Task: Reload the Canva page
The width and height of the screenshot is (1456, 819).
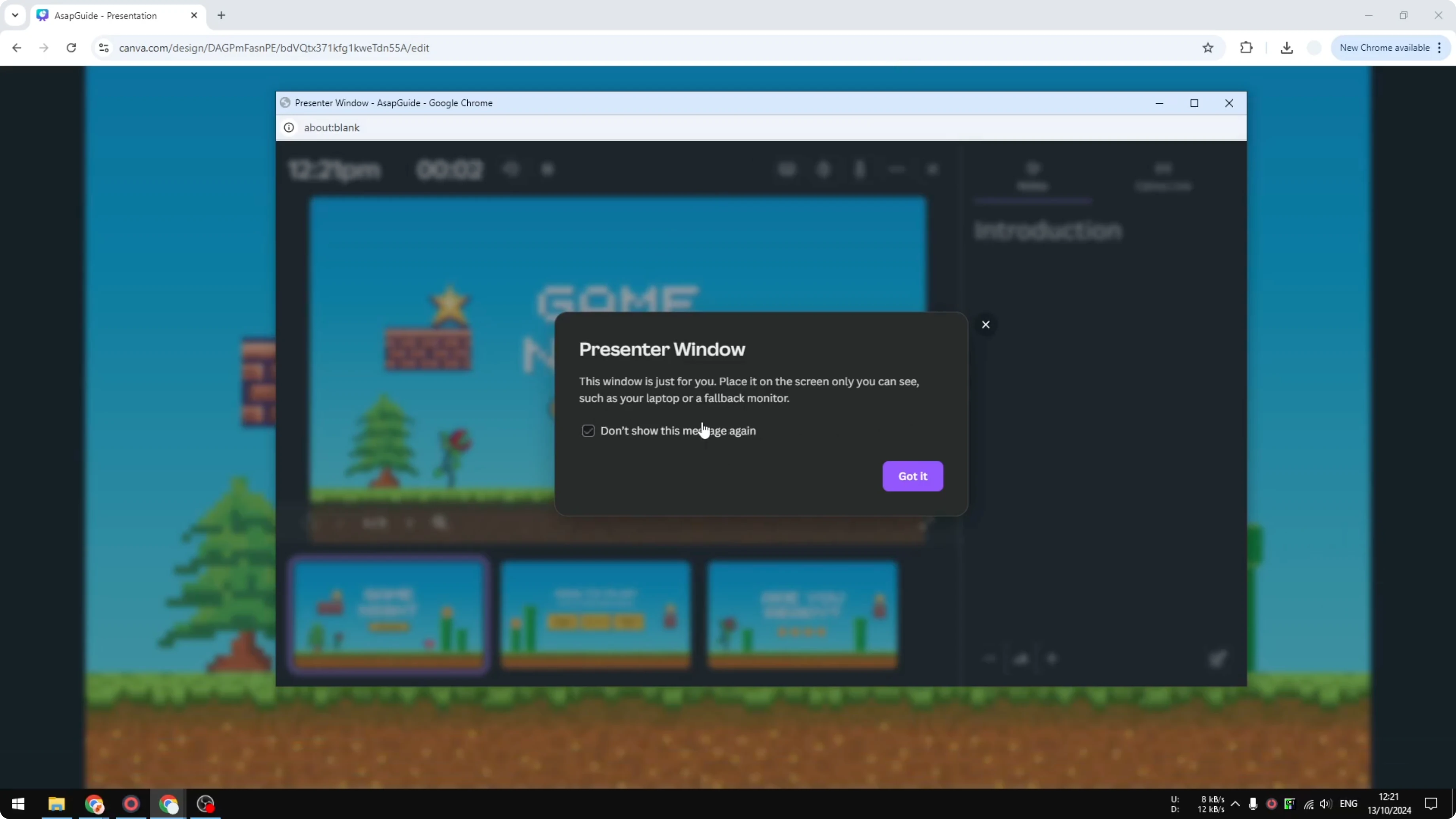Action: pyautogui.click(x=71, y=48)
